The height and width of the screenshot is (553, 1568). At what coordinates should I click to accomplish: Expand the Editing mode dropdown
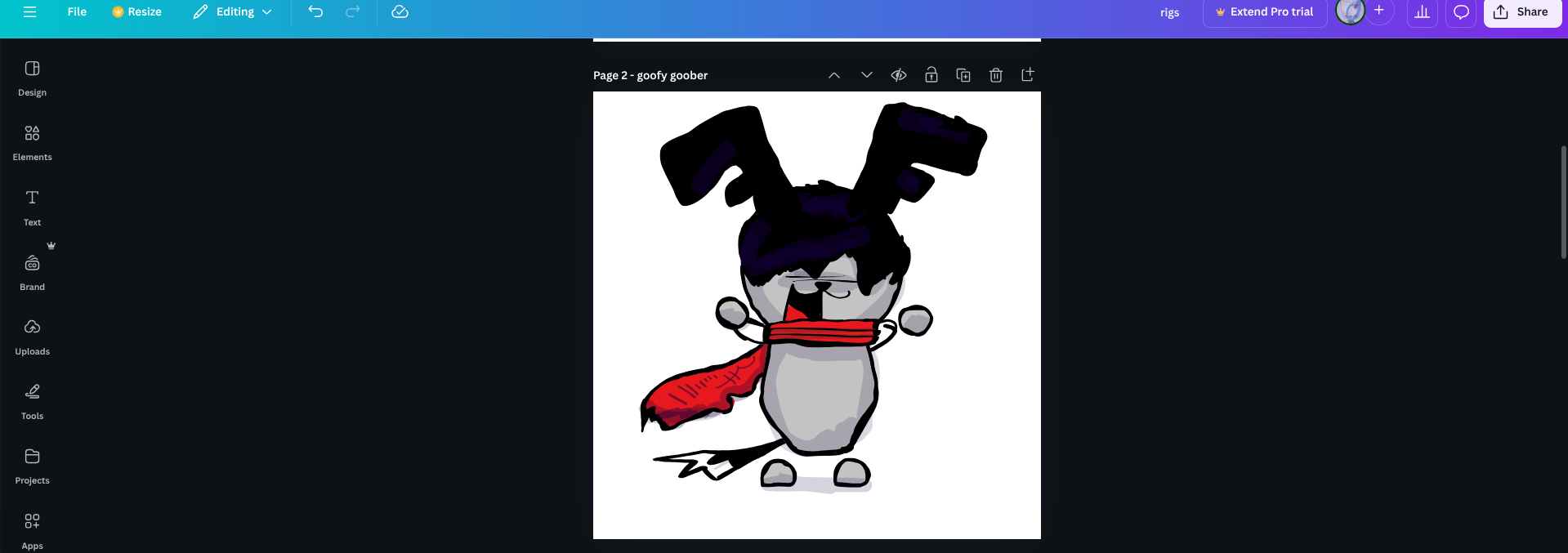coord(233,12)
